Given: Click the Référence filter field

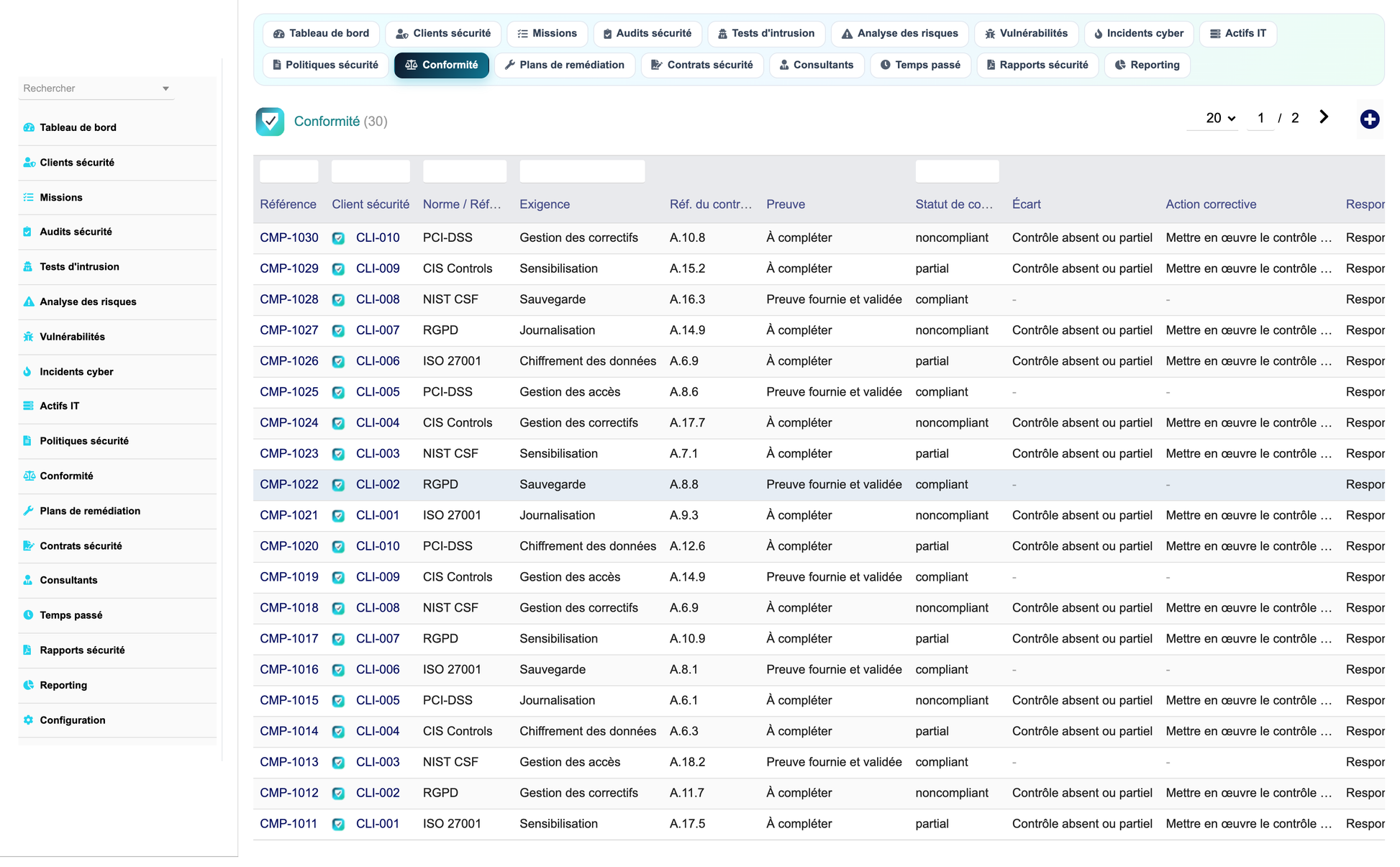Looking at the screenshot, I should (289, 171).
